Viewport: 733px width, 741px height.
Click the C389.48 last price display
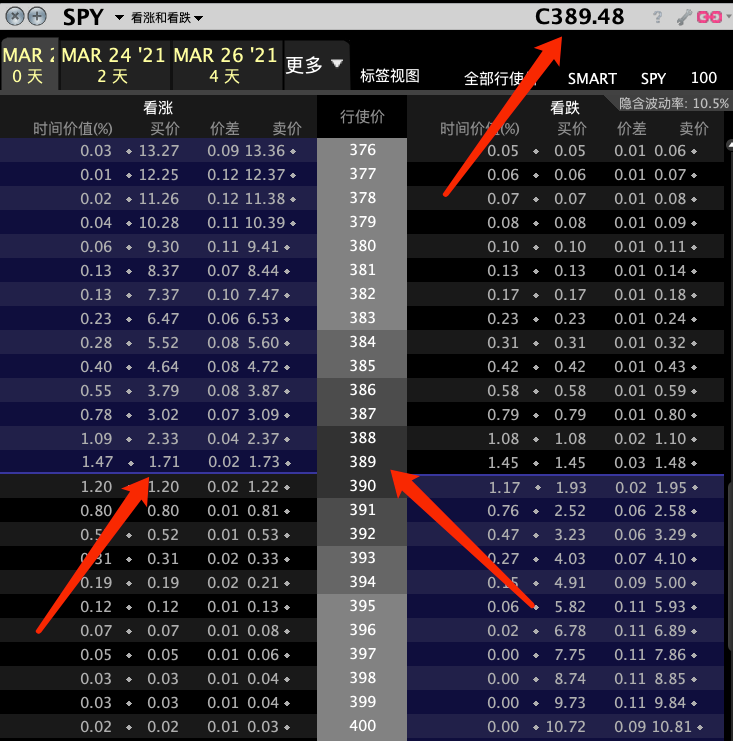(579, 17)
